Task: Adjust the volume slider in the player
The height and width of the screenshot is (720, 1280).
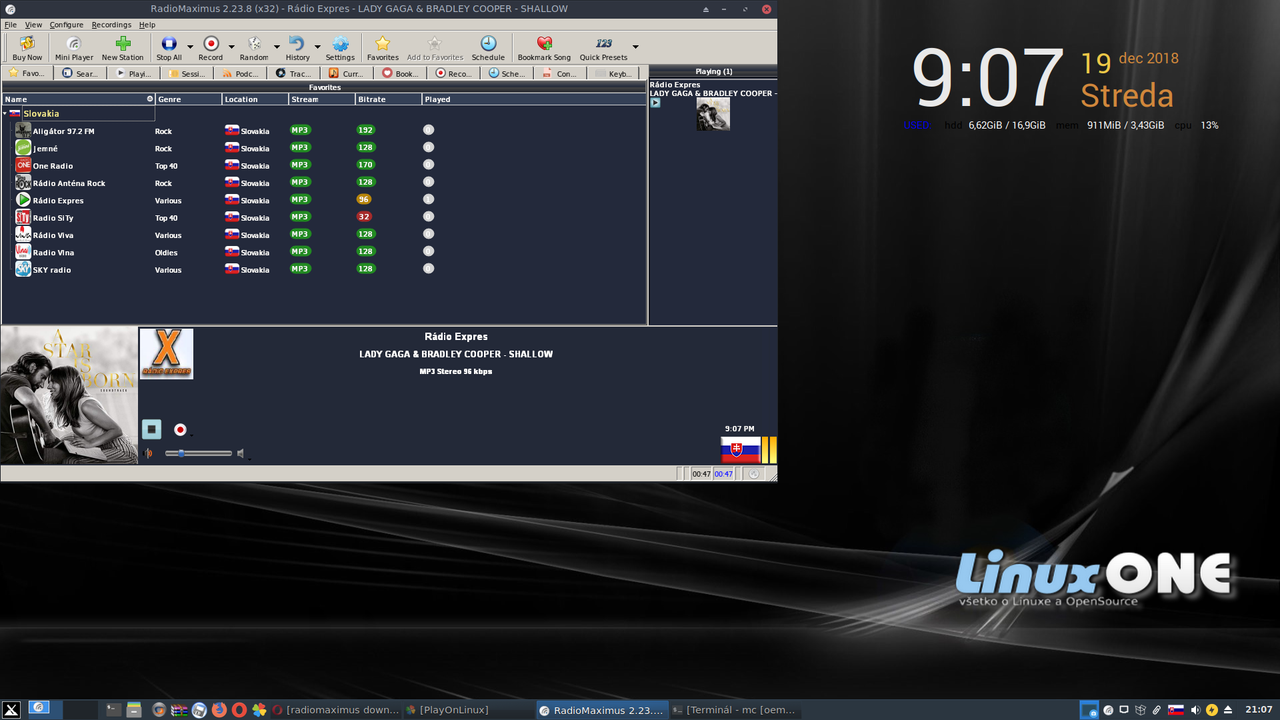Action: tap(199, 454)
